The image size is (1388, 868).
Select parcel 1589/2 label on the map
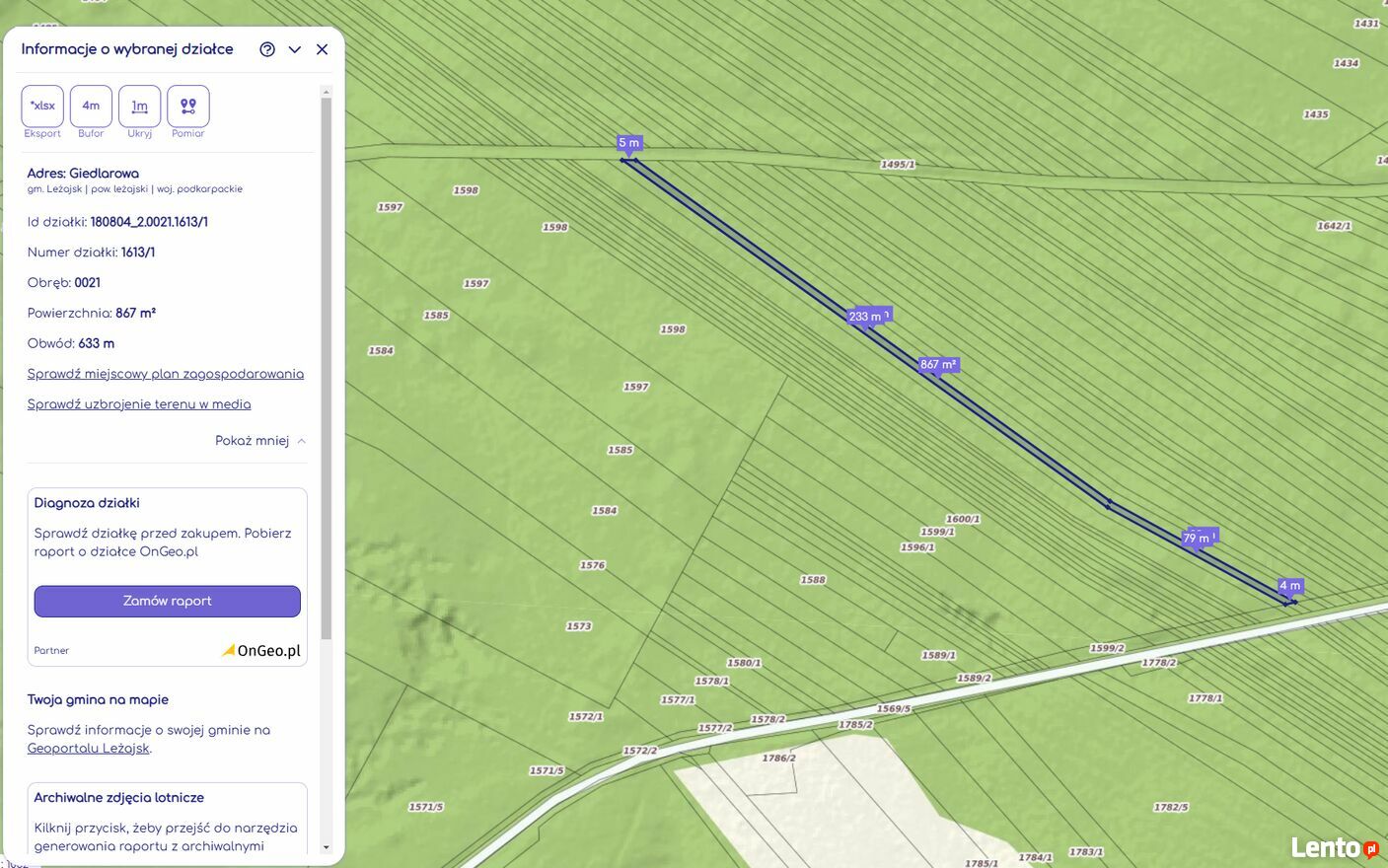pos(974,679)
